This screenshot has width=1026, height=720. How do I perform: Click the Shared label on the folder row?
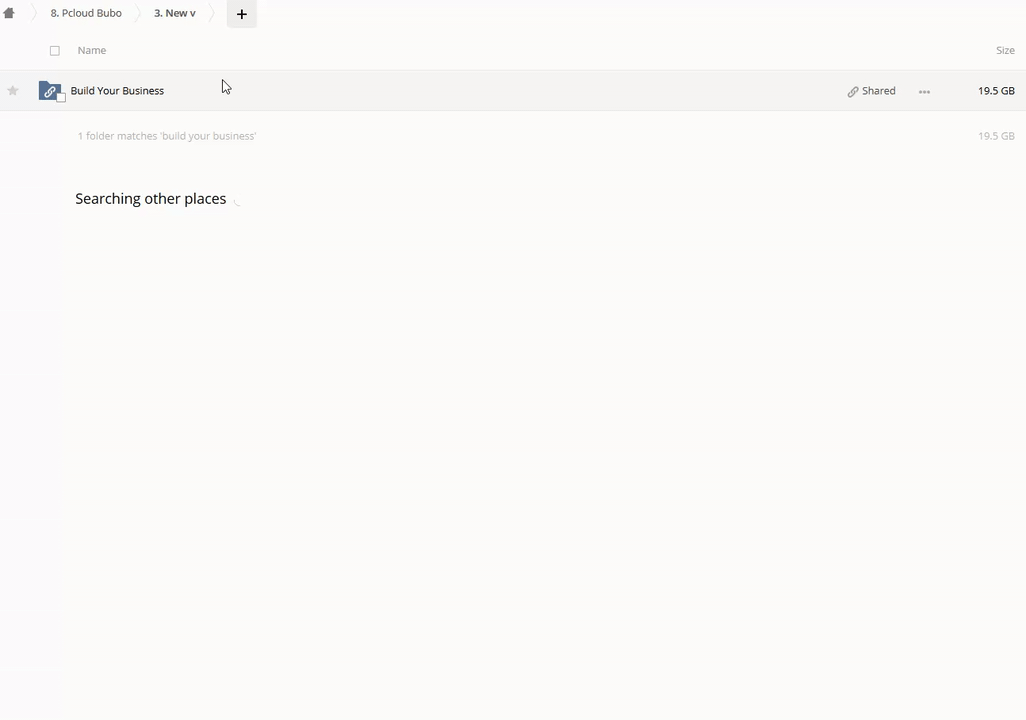(x=879, y=91)
